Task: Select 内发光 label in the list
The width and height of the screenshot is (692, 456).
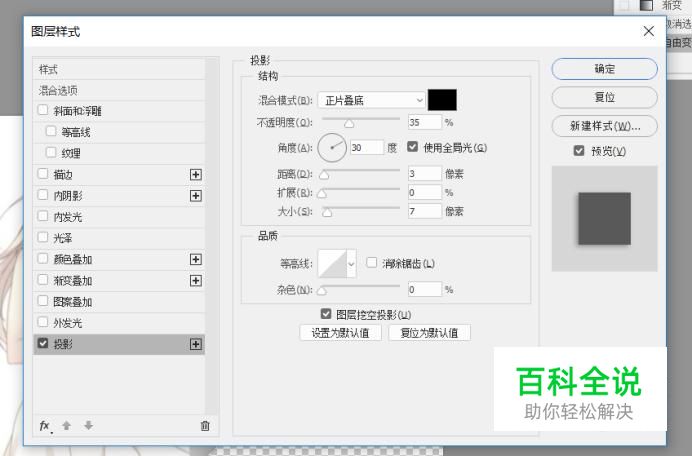Action: point(68,217)
